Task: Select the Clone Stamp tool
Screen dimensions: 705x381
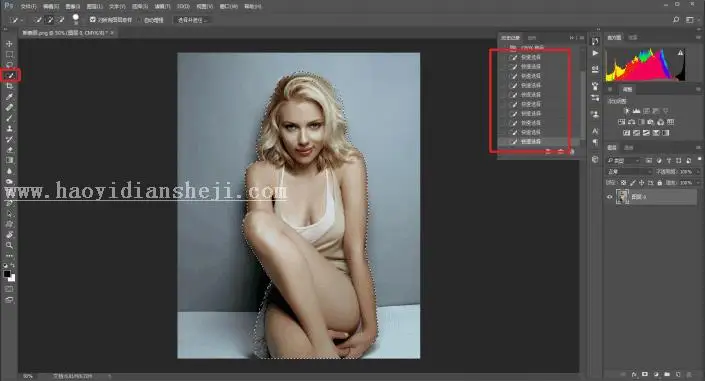Action: point(9,129)
